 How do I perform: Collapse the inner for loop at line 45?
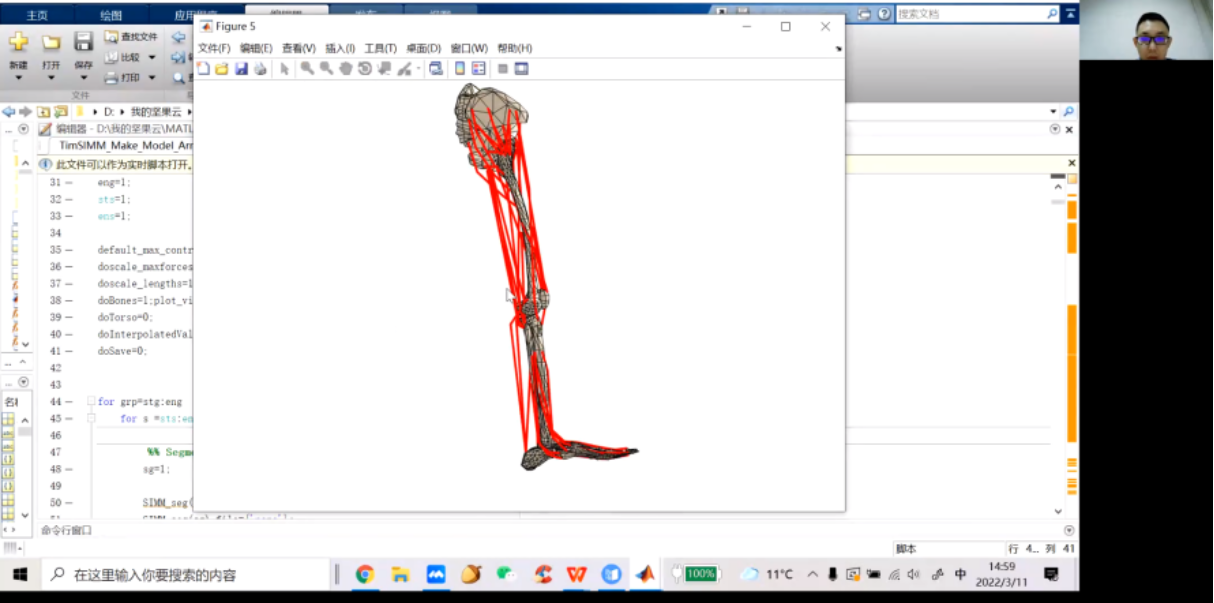click(91, 419)
